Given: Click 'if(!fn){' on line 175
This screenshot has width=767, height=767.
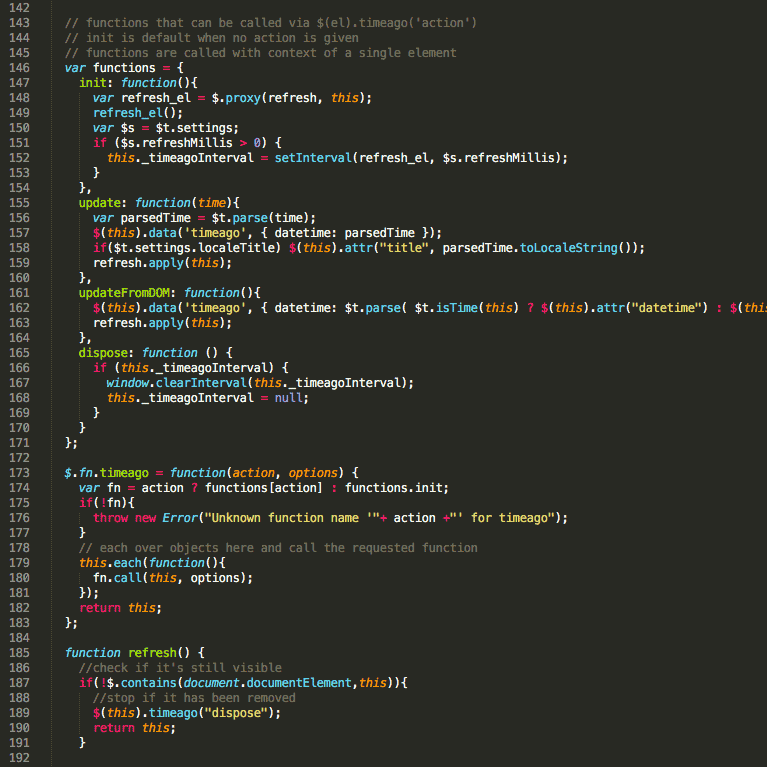Looking at the screenshot, I should coord(107,503).
